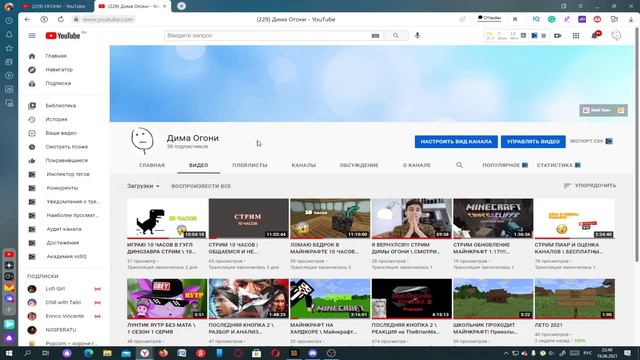Open Конкуренты in the sidebar

63,188
